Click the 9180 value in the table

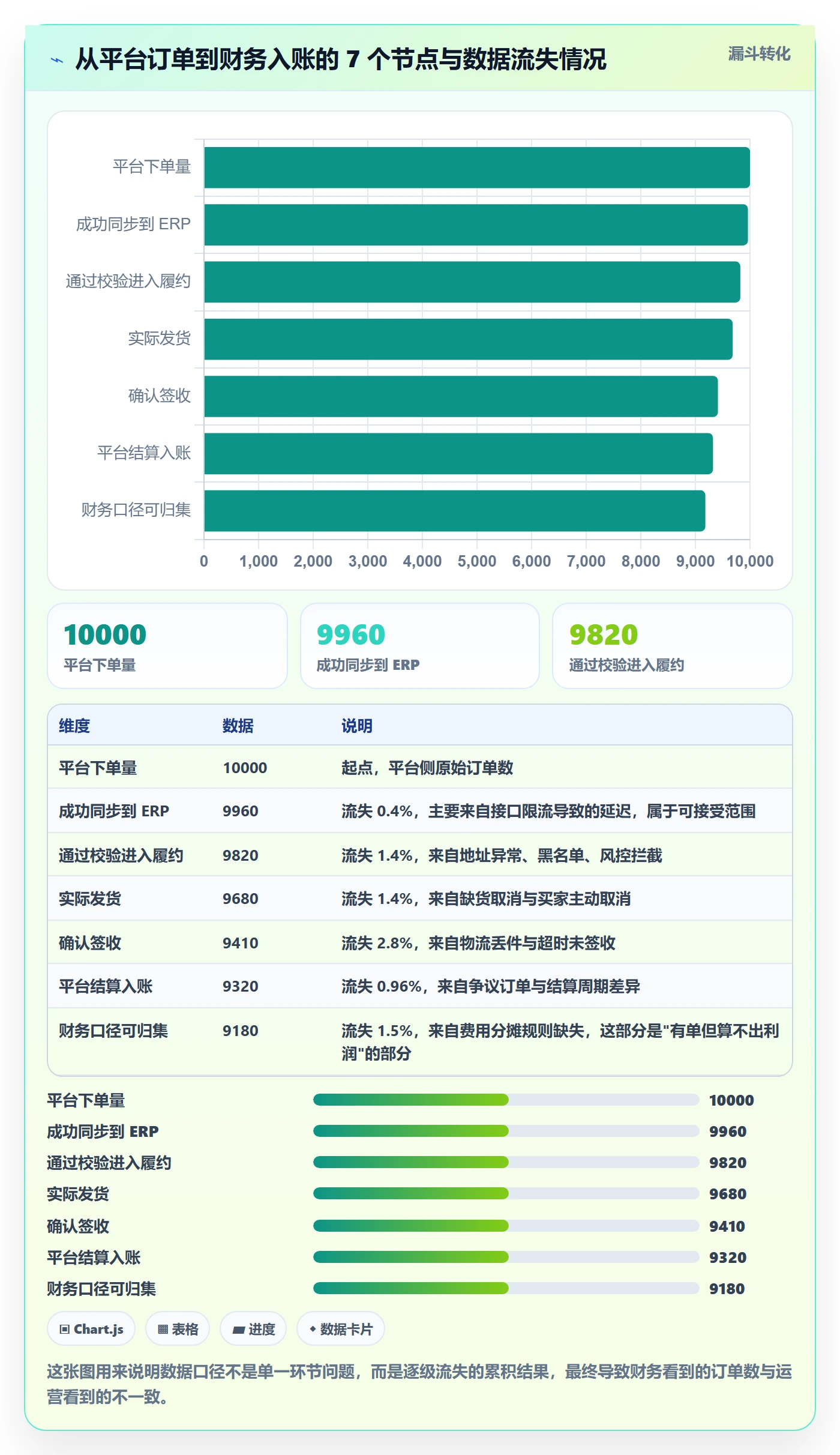point(241,1031)
